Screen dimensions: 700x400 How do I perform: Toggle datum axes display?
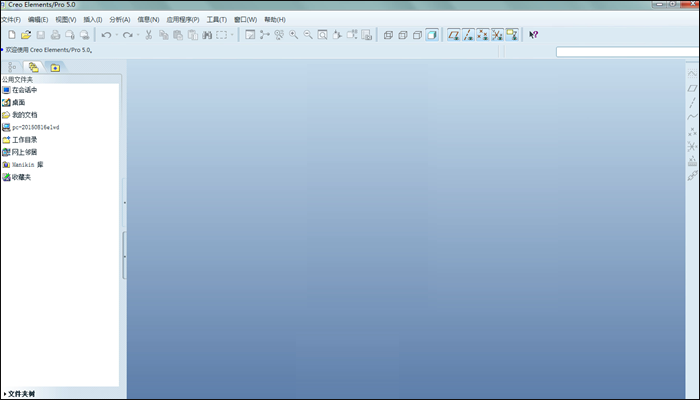tap(468, 35)
